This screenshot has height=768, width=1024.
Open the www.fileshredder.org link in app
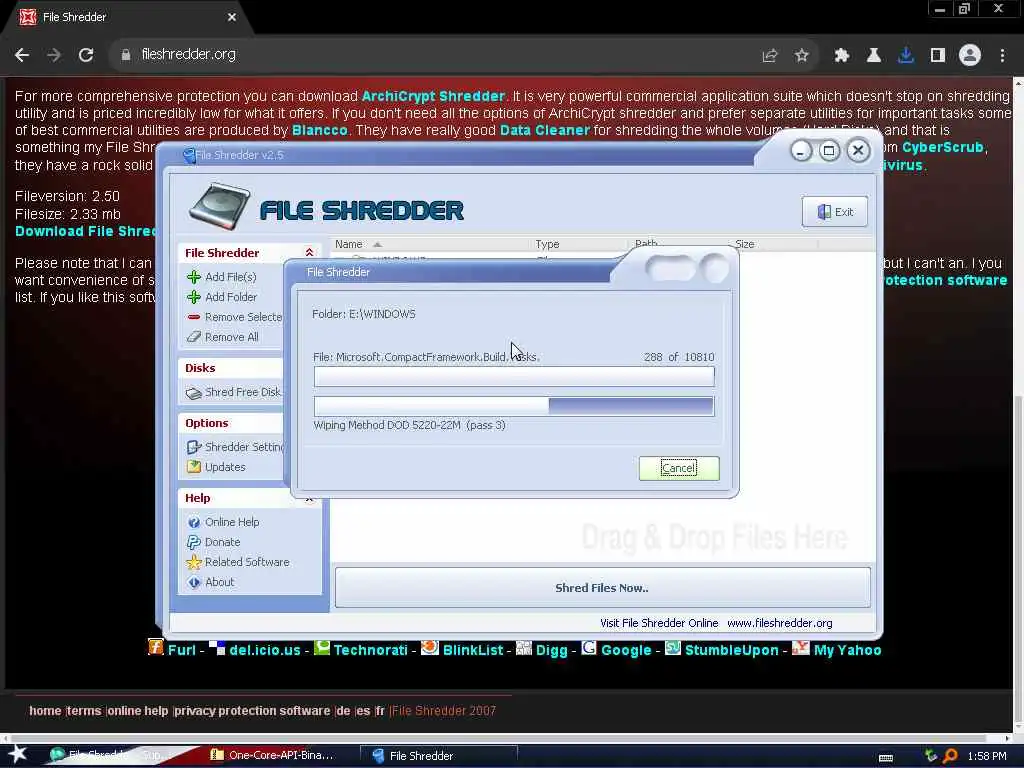click(x=780, y=623)
